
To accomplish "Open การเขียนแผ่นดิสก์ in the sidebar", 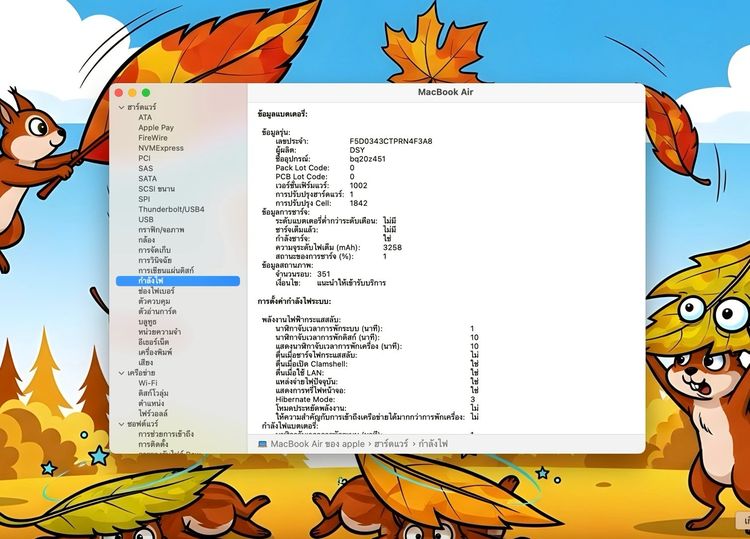I will click(166, 270).
